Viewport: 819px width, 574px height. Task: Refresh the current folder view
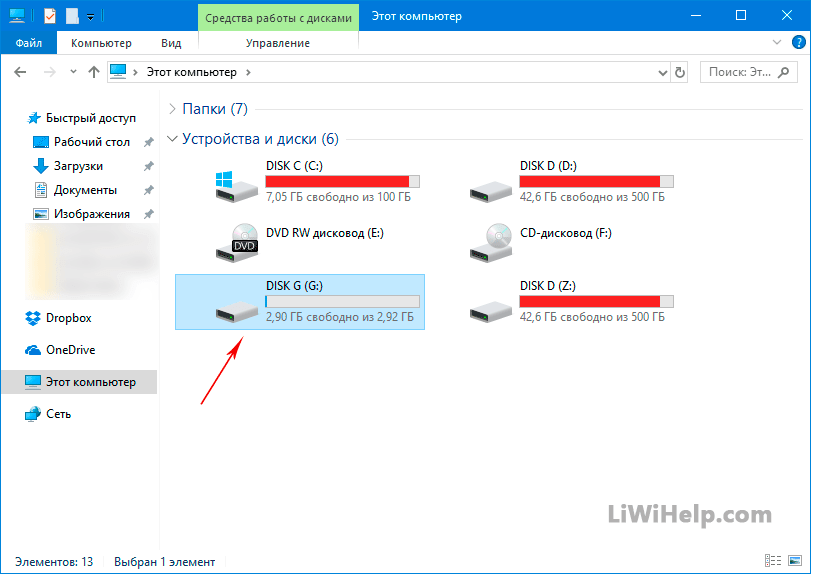point(680,72)
